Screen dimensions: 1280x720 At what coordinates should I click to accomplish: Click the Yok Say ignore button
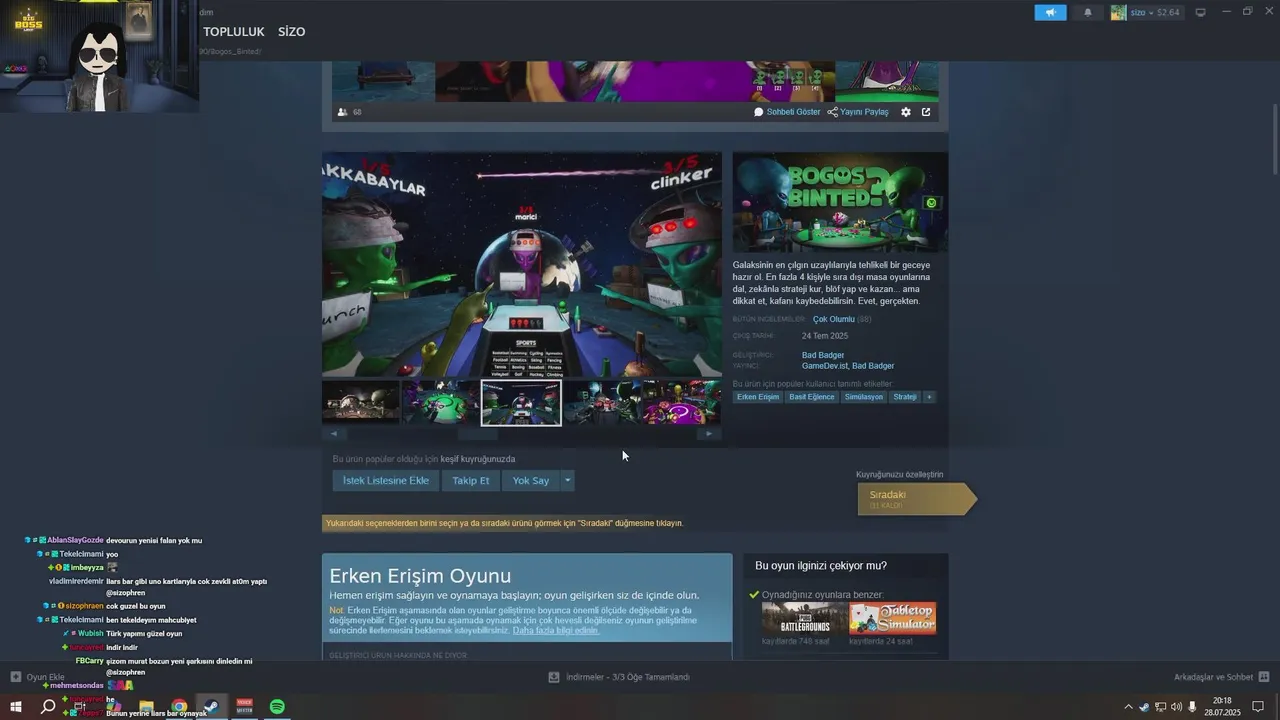(531, 481)
